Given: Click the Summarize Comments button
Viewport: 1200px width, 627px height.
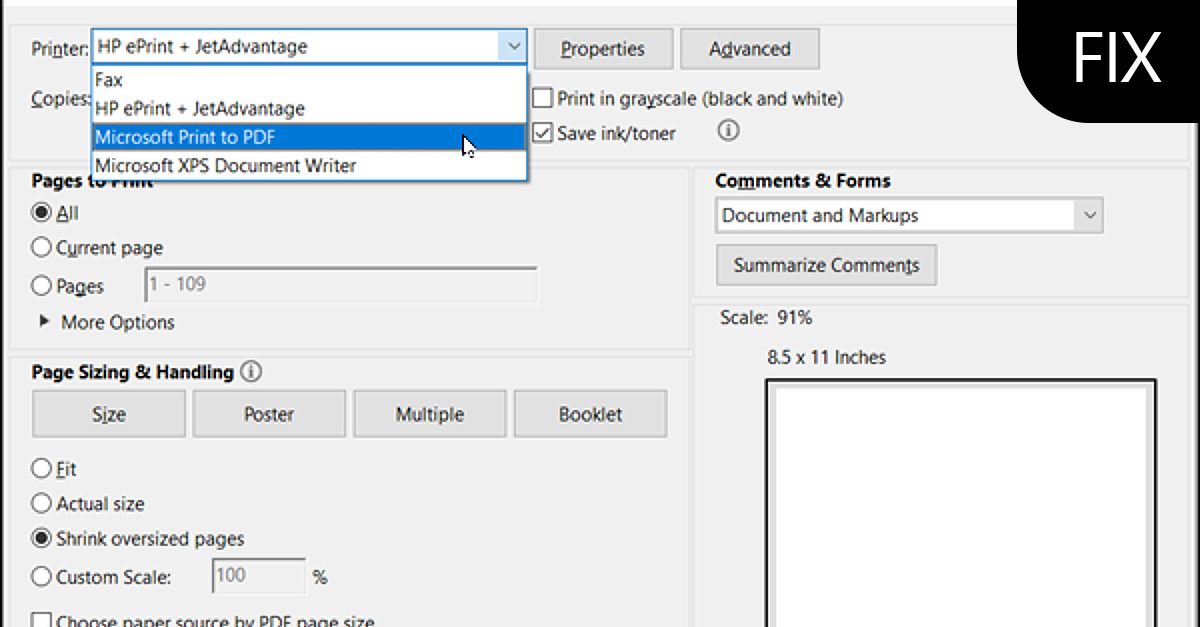Looking at the screenshot, I should (x=826, y=265).
